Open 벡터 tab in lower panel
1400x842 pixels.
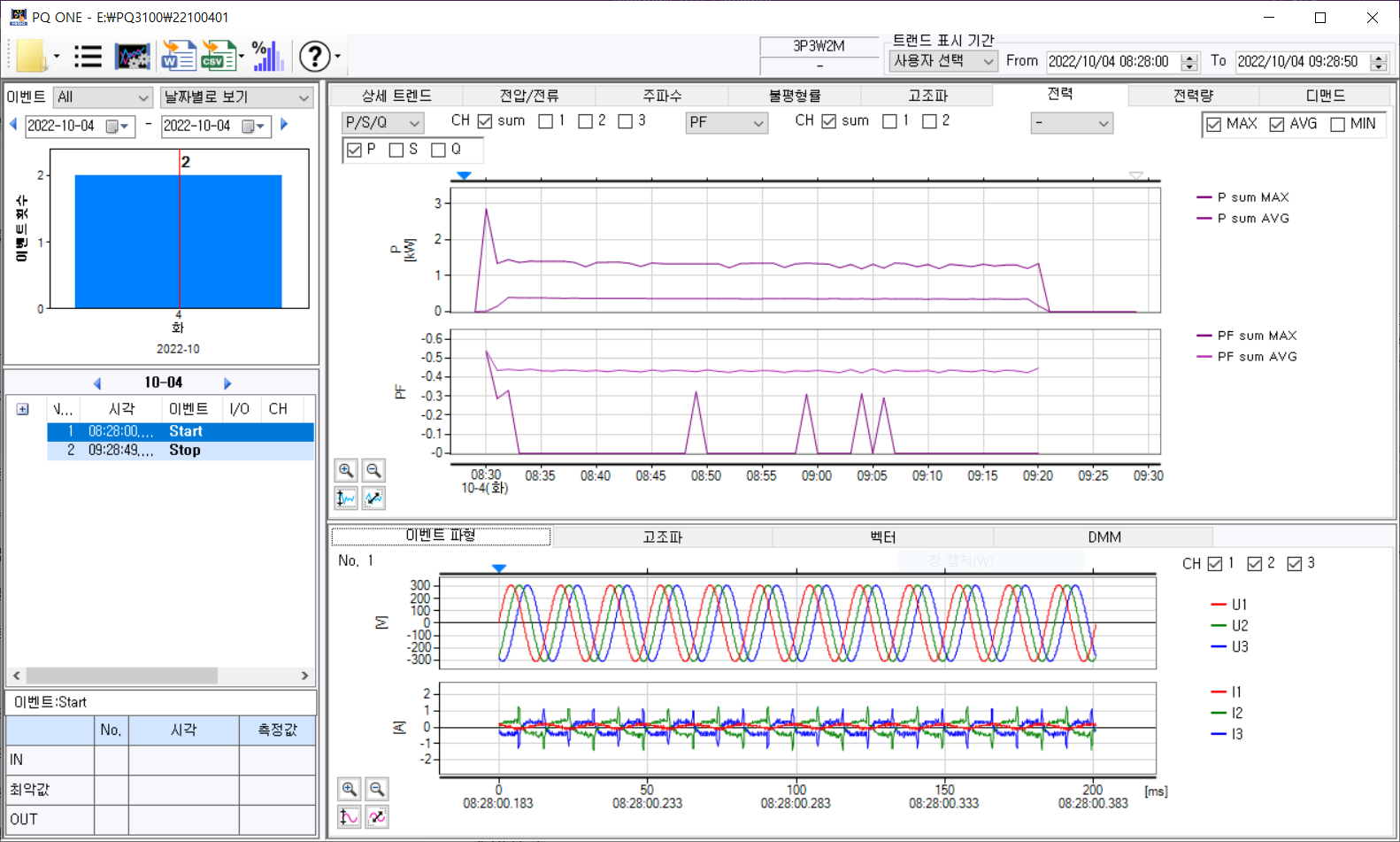(x=883, y=537)
